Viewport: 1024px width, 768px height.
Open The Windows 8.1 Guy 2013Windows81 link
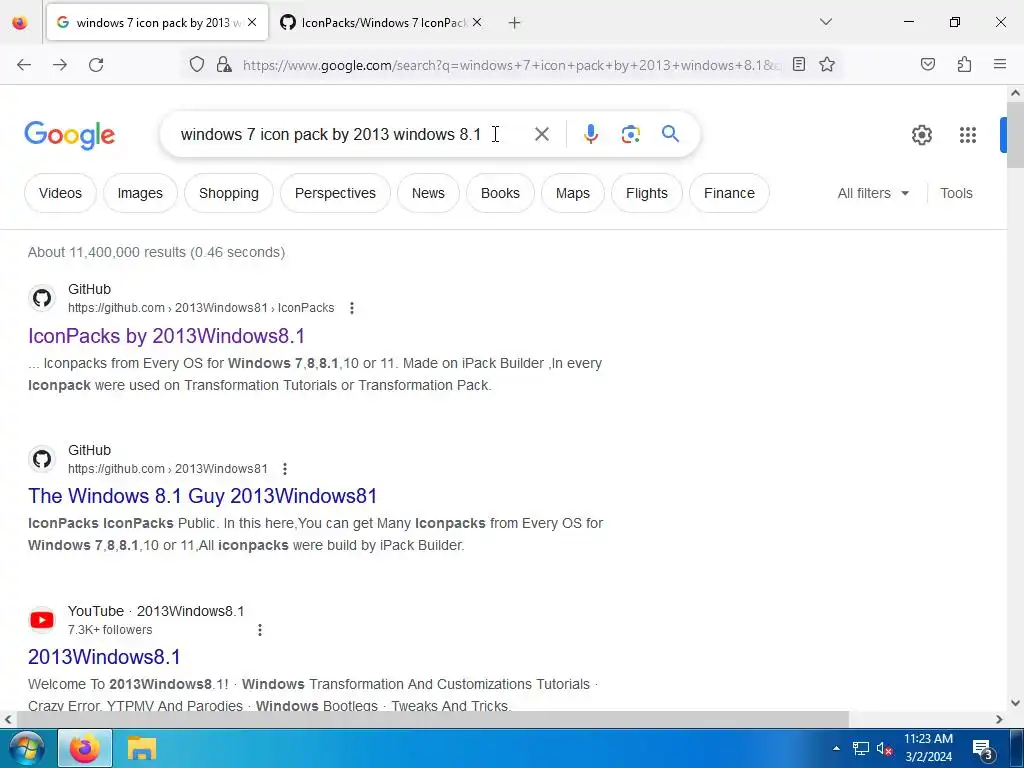[202, 496]
